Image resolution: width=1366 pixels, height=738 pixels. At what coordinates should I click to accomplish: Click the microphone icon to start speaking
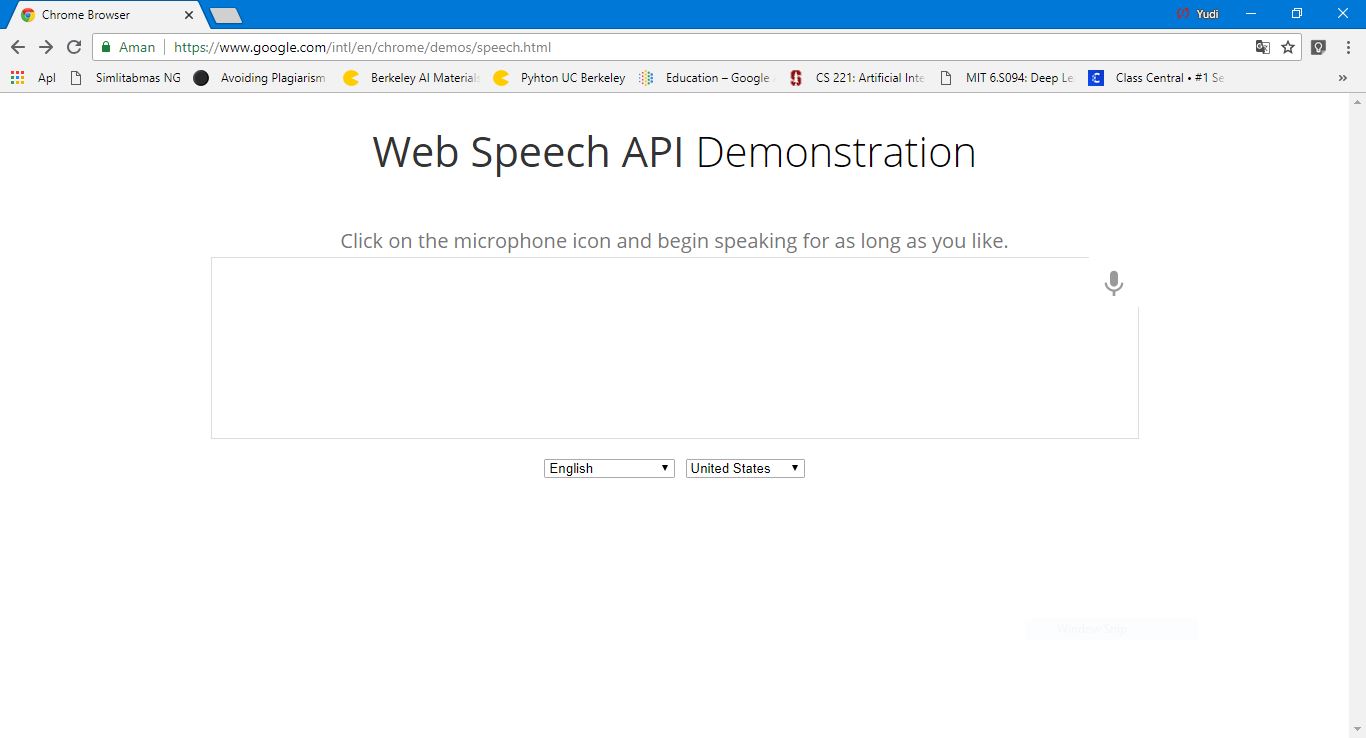(x=1113, y=283)
